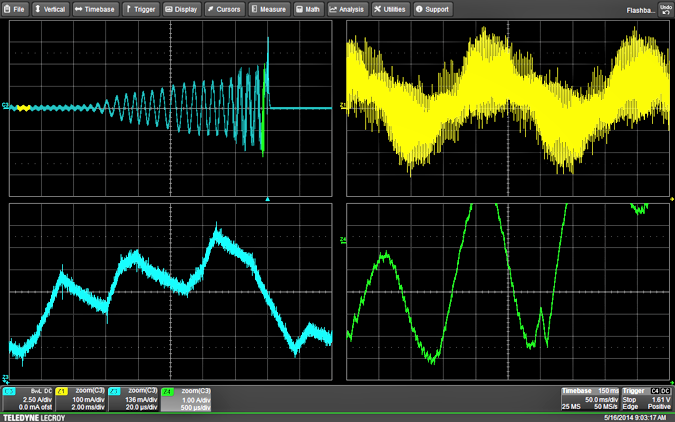Click the 2.50 A/div value

point(37,400)
